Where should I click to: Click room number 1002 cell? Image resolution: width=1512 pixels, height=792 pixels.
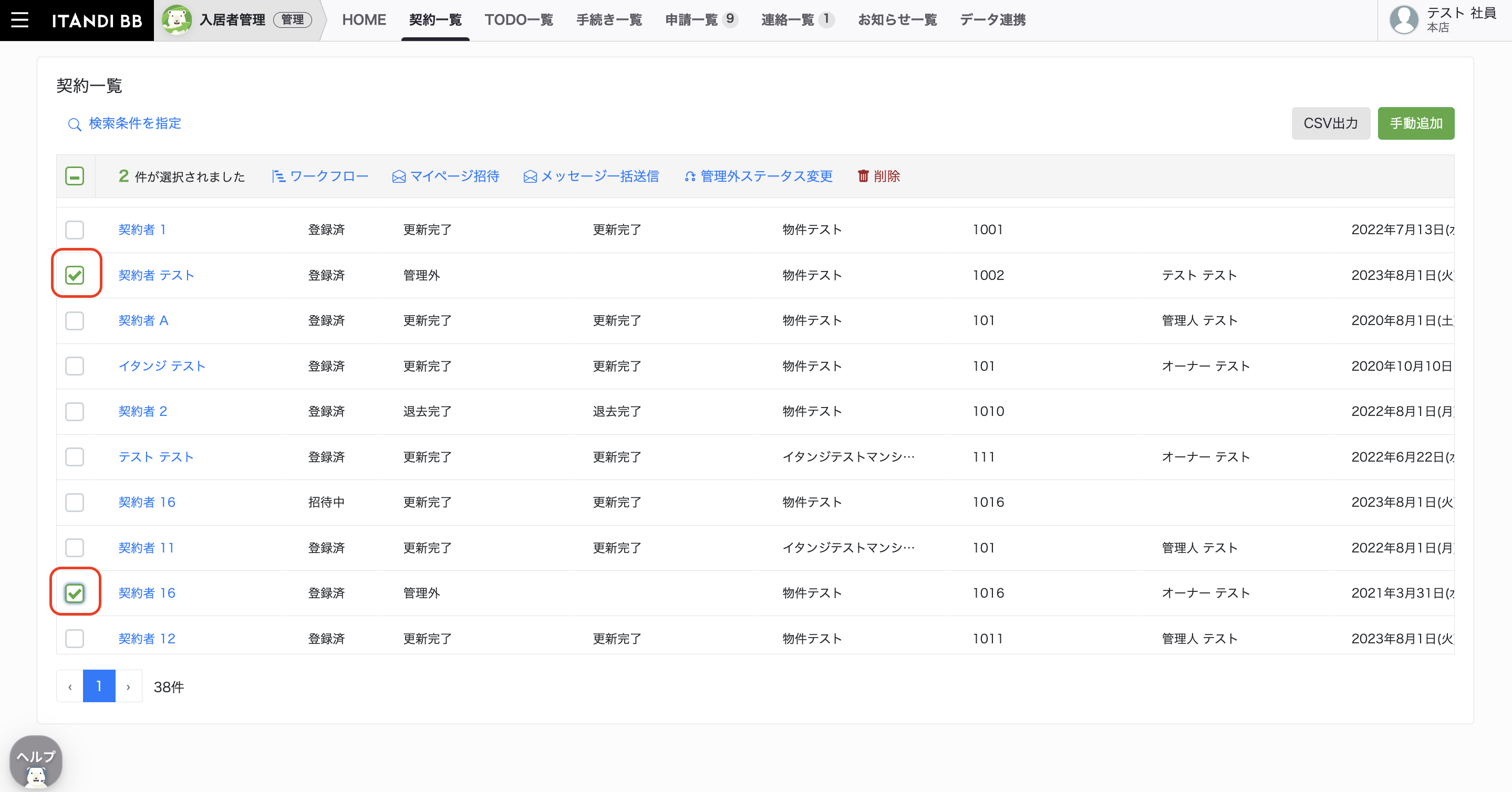coord(988,275)
